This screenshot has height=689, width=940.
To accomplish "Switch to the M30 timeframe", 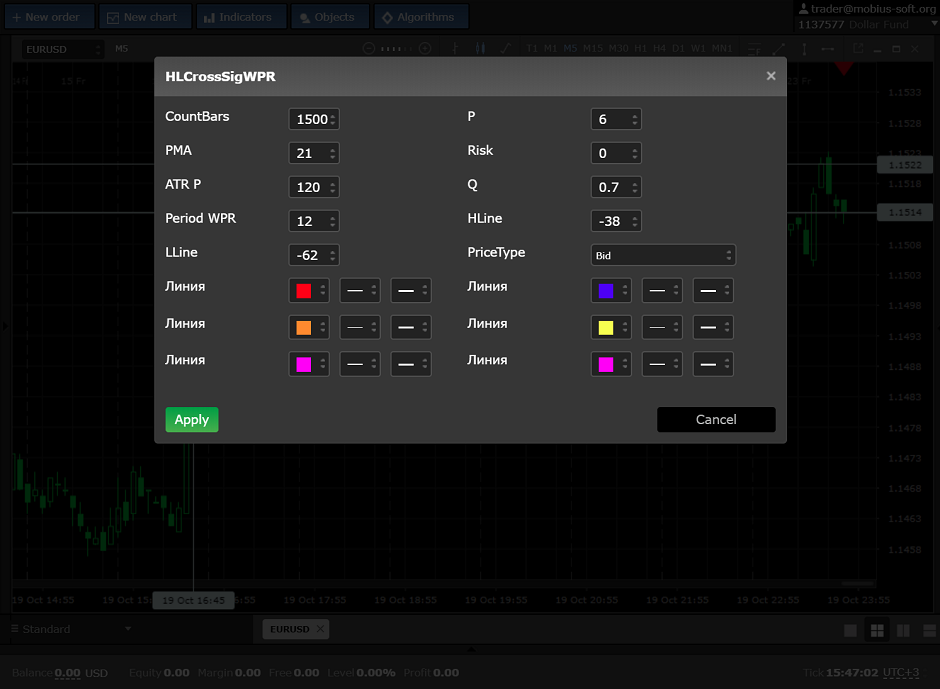I will point(619,49).
